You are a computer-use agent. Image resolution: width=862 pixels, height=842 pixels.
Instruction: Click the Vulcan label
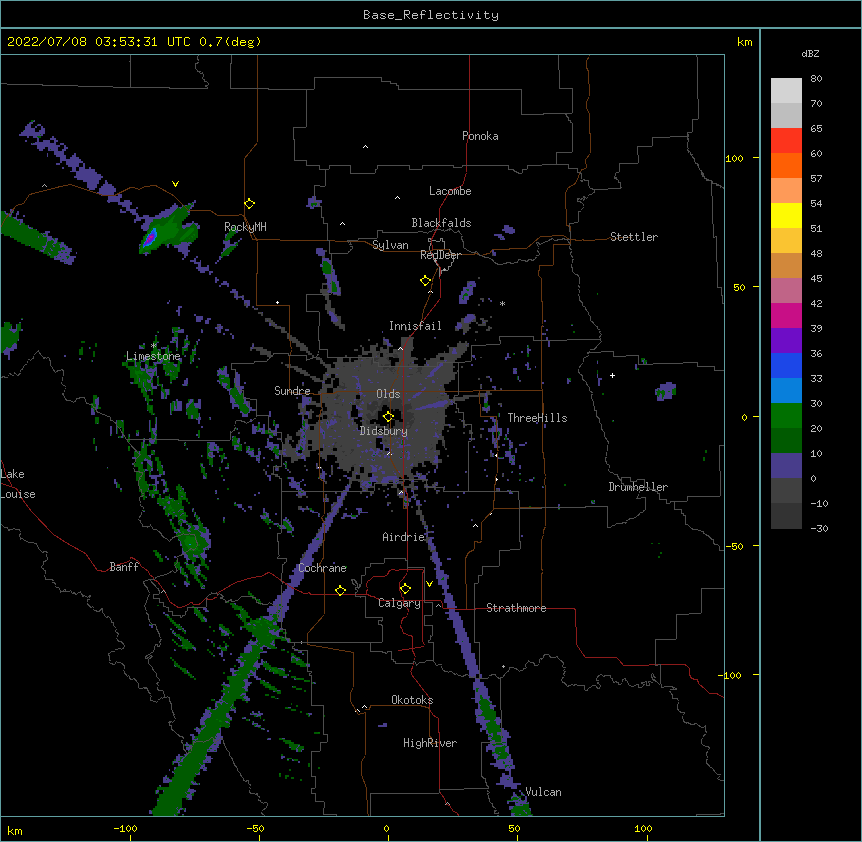point(543,792)
